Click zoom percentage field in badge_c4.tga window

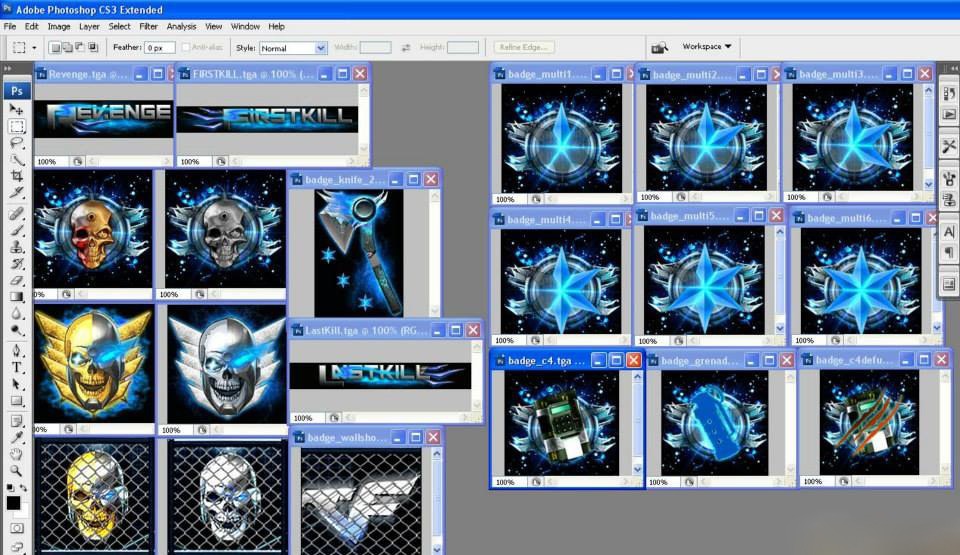coord(509,482)
